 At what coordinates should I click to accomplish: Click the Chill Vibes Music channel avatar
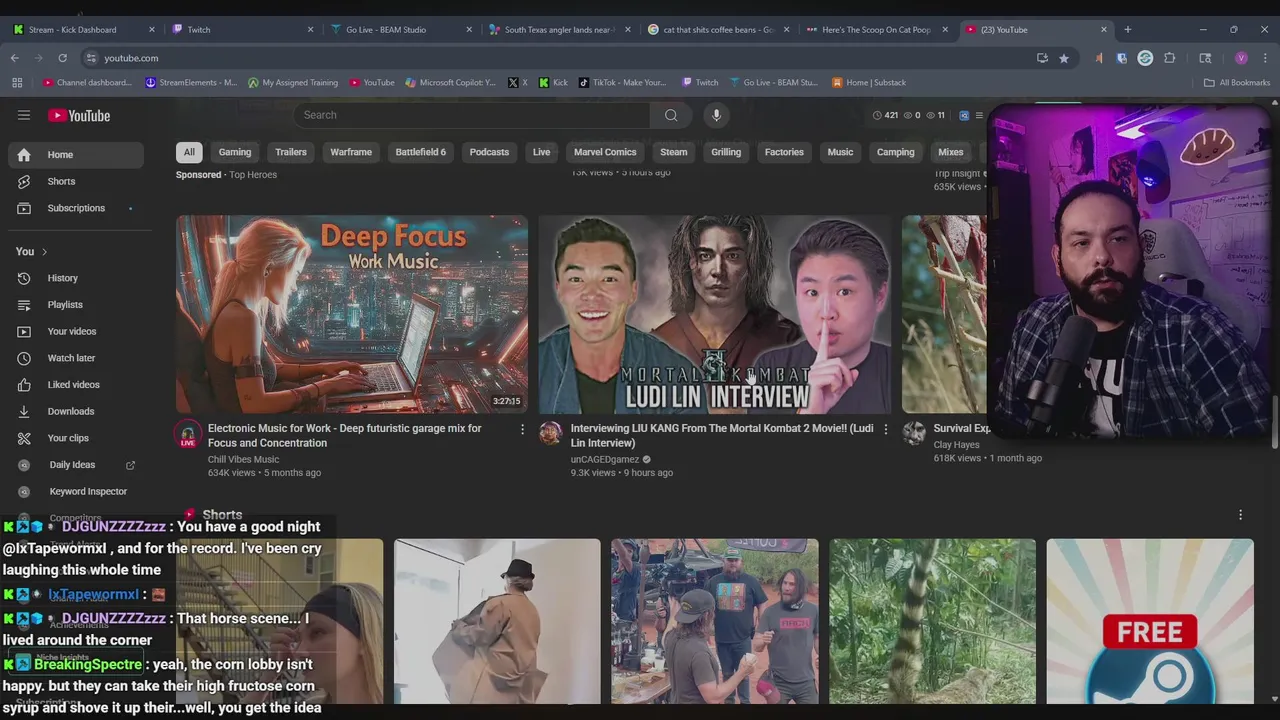point(188,434)
